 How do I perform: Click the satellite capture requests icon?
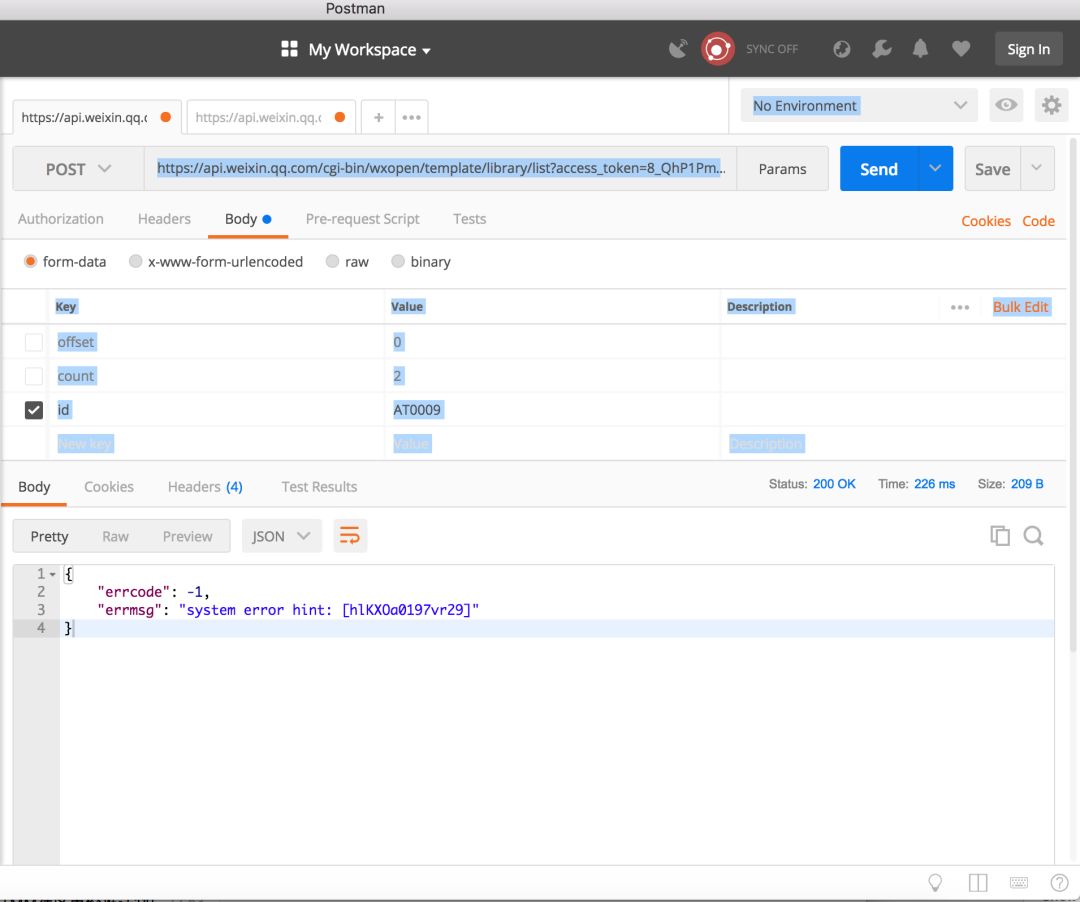point(678,49)
